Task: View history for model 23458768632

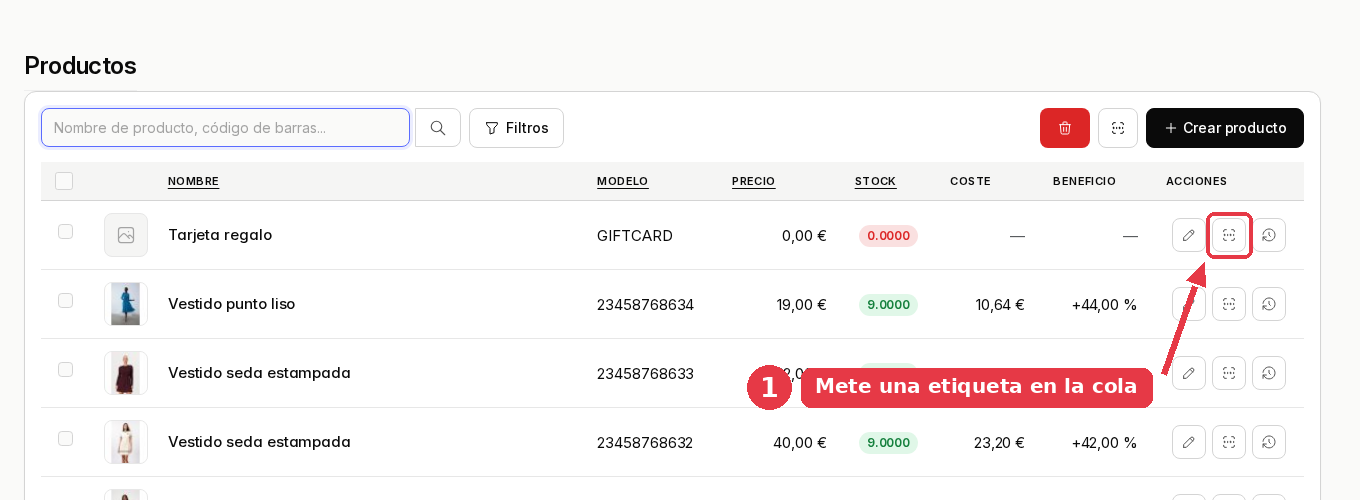Action: click(1269, 442)
